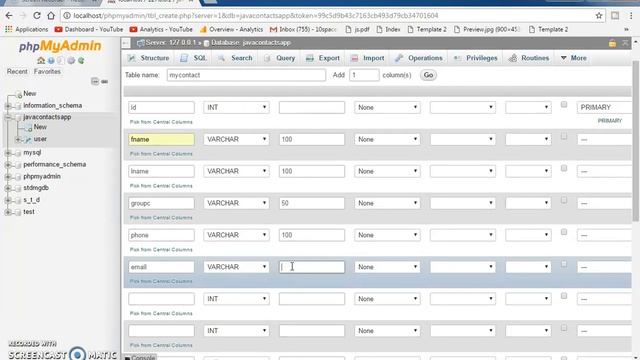
Task: Collapse all tree items icon in sidebar
Action: (95, 81)
